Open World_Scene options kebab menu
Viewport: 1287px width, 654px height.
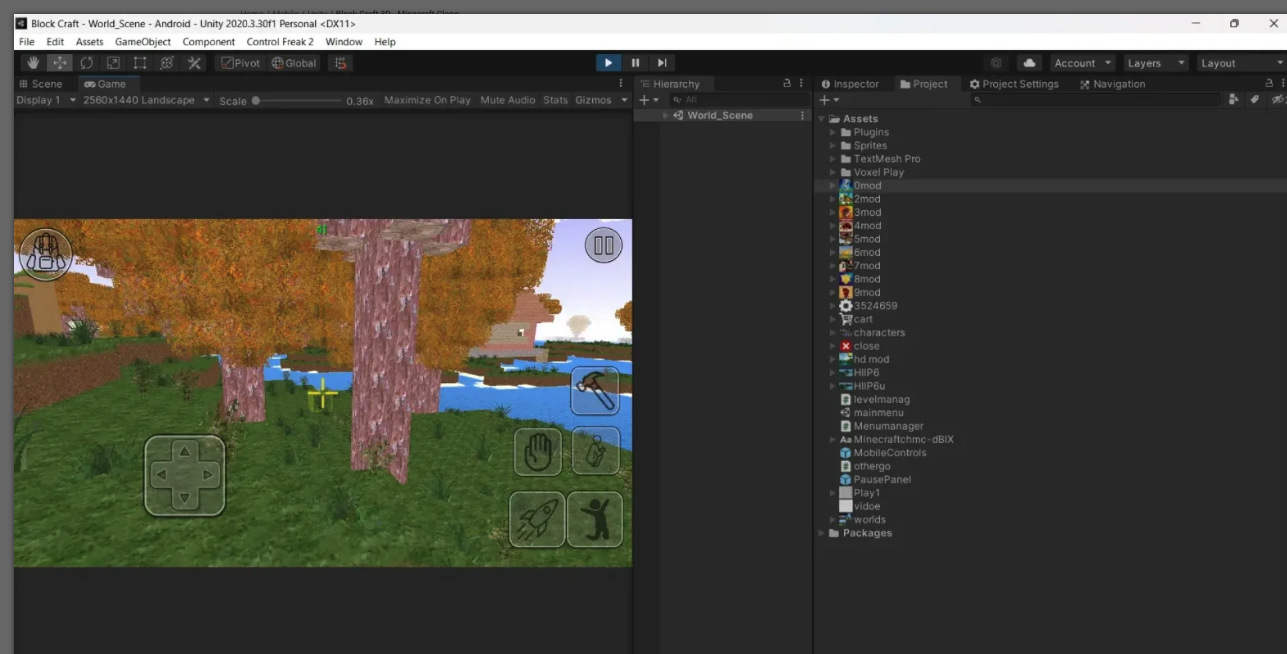[x=802, y=116]
